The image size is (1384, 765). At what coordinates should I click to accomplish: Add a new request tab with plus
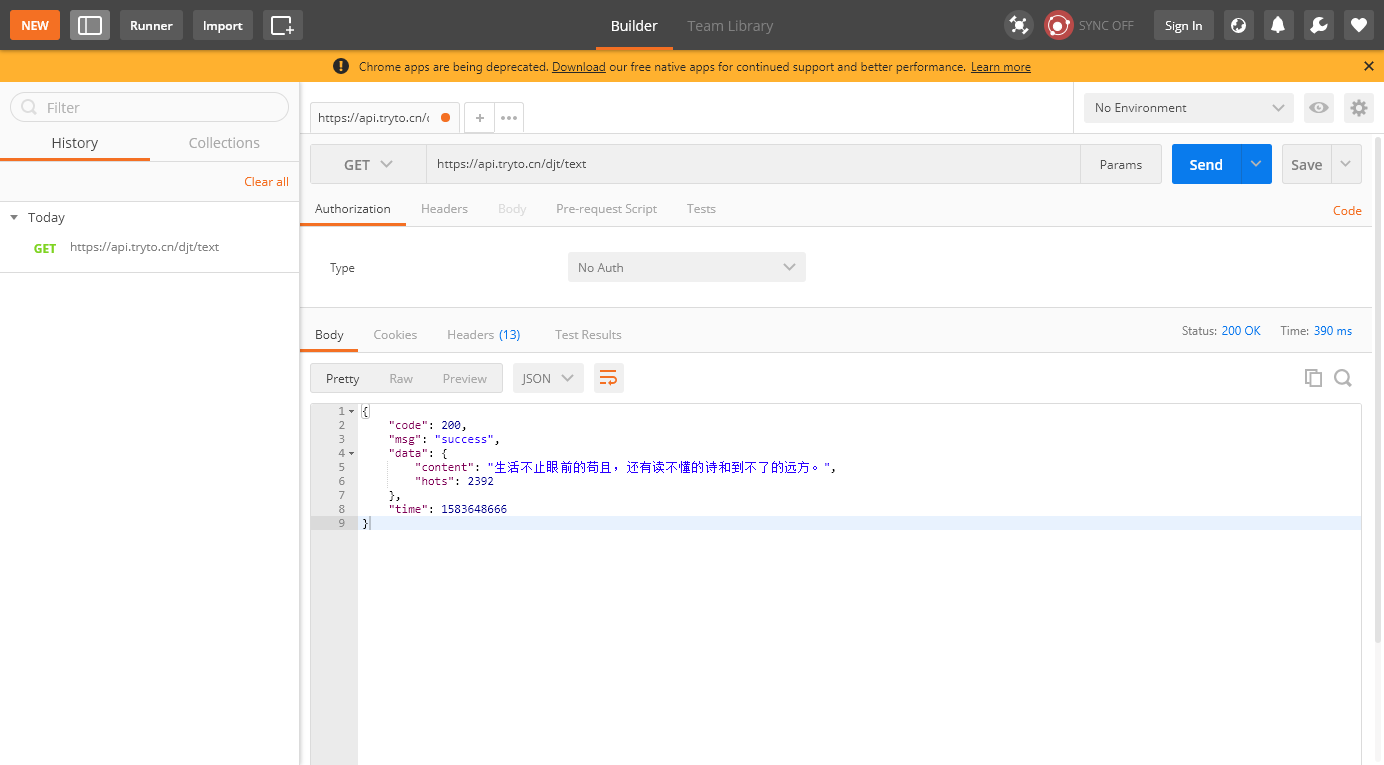[479, 118]
